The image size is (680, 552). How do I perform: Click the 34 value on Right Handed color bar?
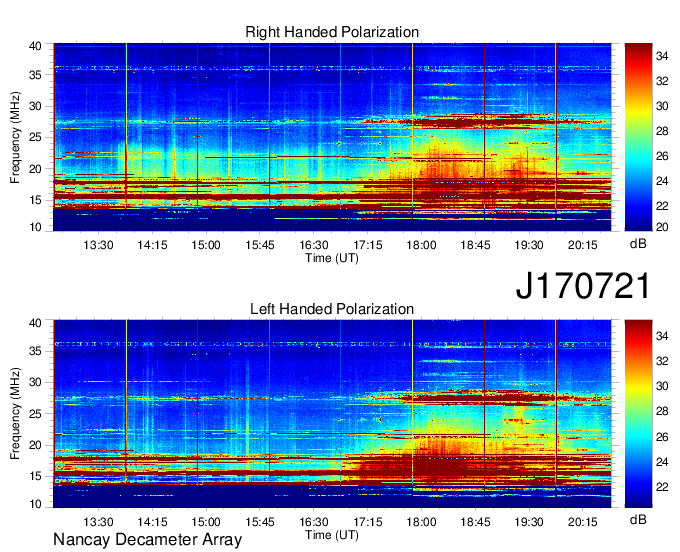pos(662,56)
